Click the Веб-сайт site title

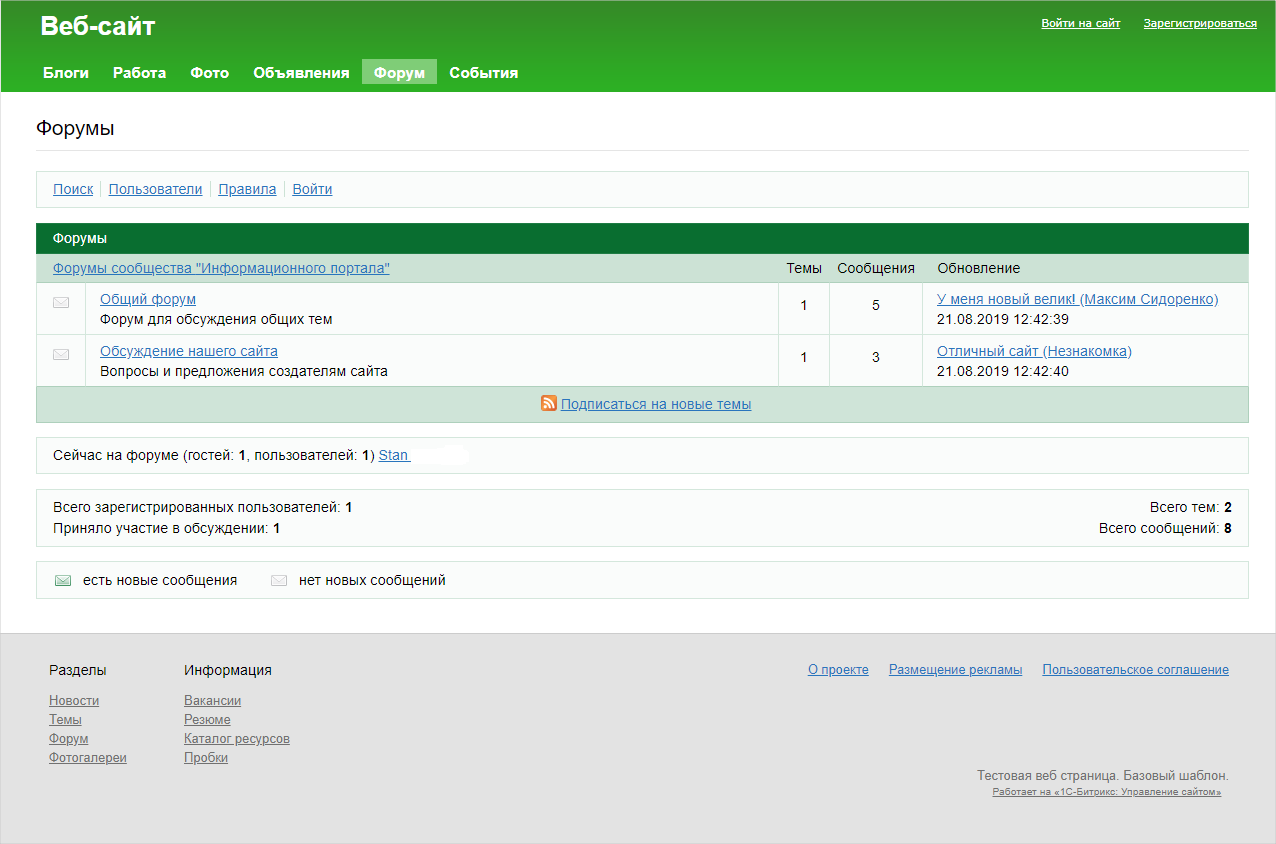[x=98, y=27]
